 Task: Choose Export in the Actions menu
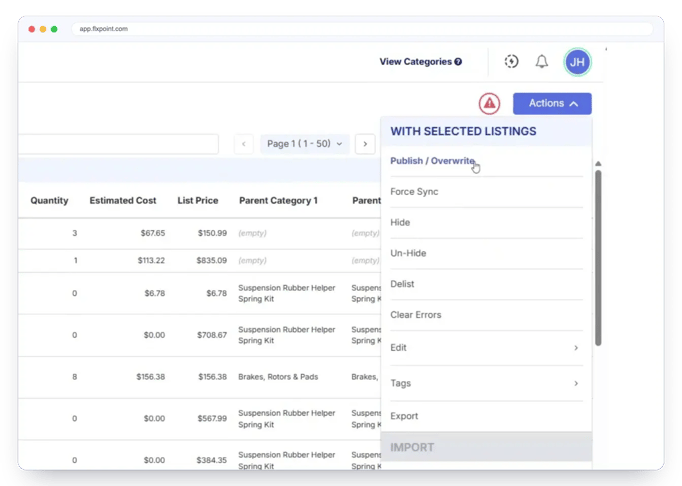tap(404, 416)
